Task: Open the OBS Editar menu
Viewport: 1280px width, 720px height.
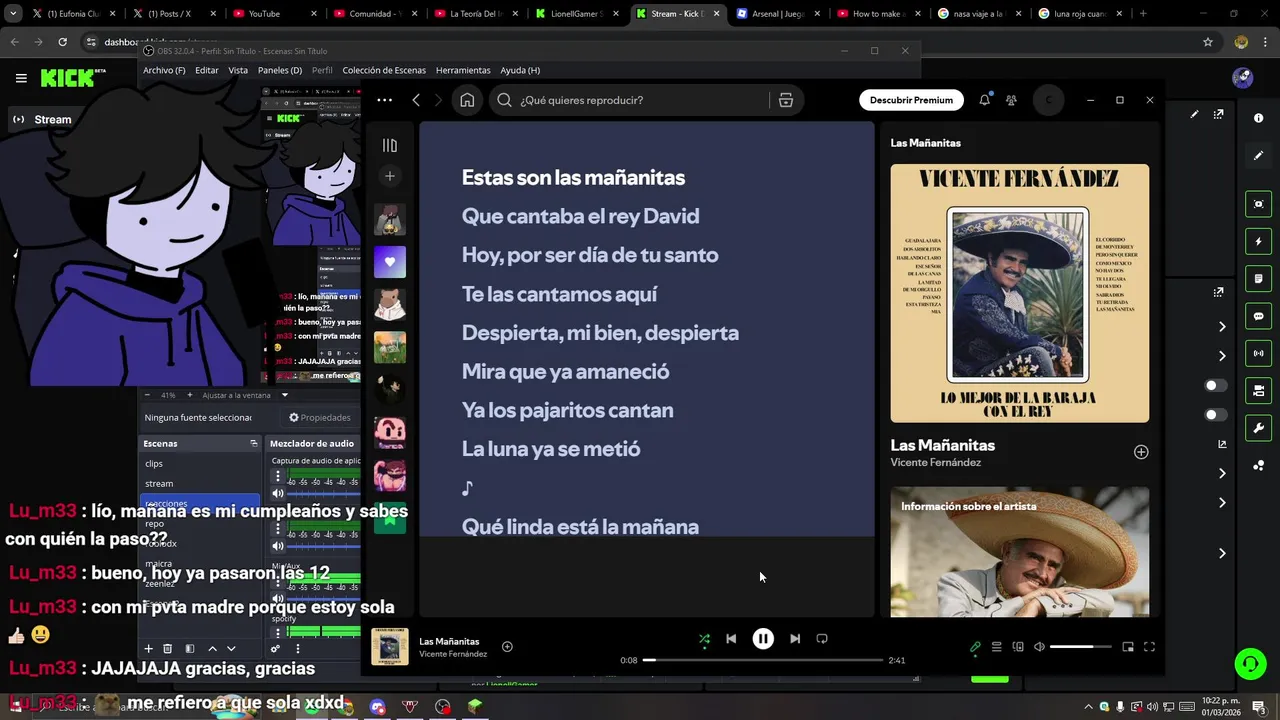Action: pyautogui.click(x=207, y=70)
